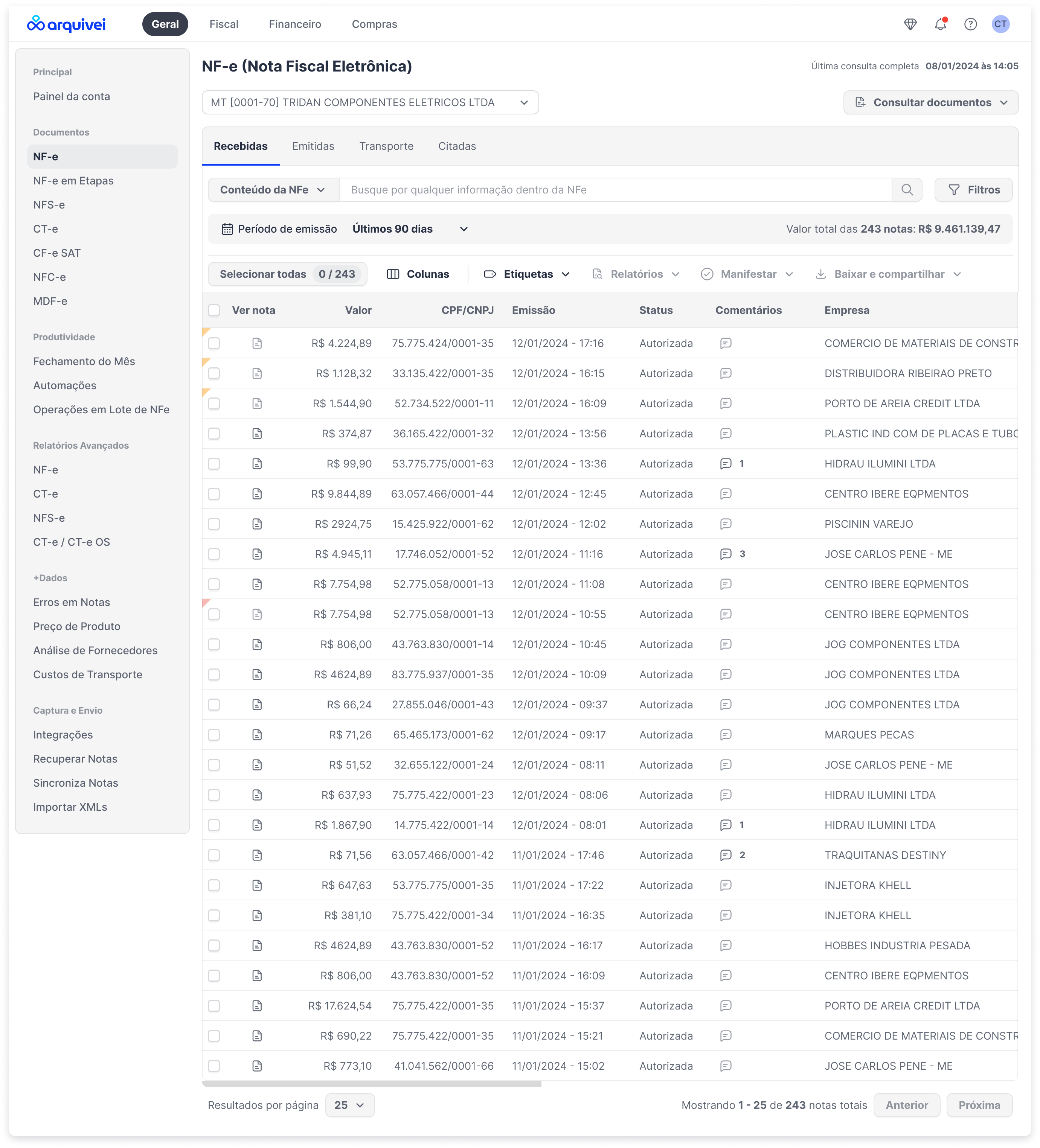This screenshot has width=1040, height=1148.
Task: Focus the NFe search input field
Action: (x=615, y=190)
